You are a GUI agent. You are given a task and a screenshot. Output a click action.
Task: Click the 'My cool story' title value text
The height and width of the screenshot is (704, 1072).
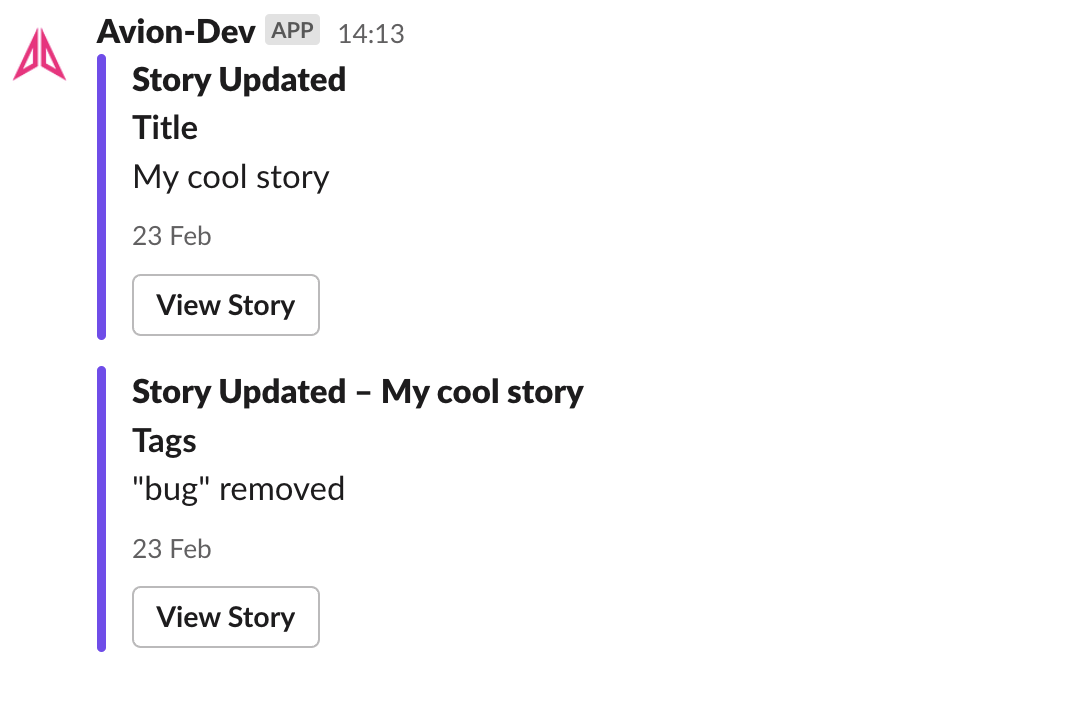(x=231, y=178)
